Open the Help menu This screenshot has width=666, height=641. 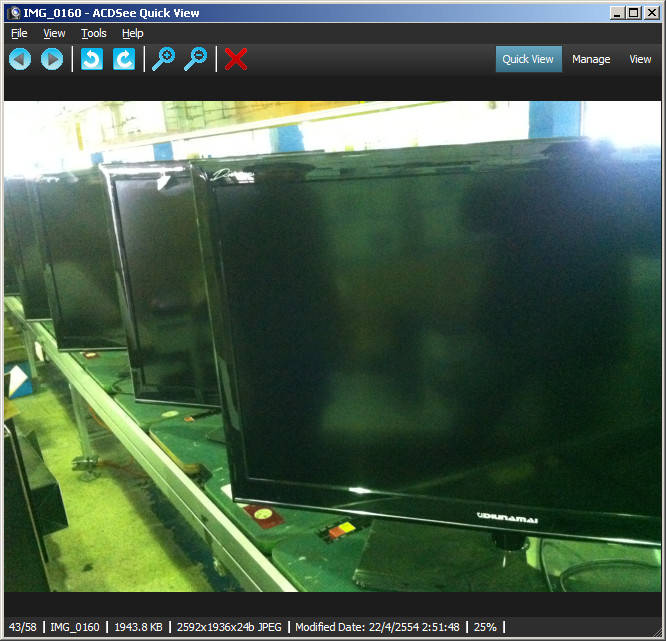coord(132,33)
